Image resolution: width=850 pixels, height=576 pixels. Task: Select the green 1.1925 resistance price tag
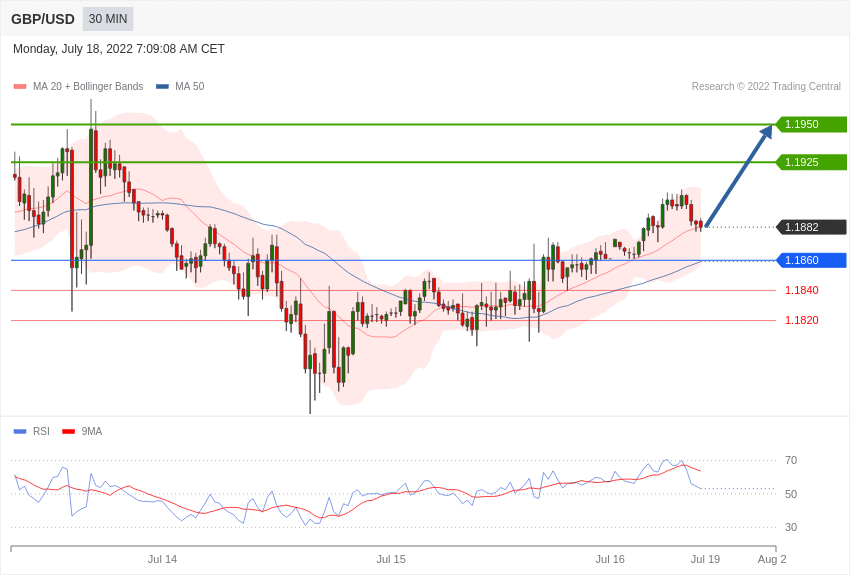click(x=811, y=162)
